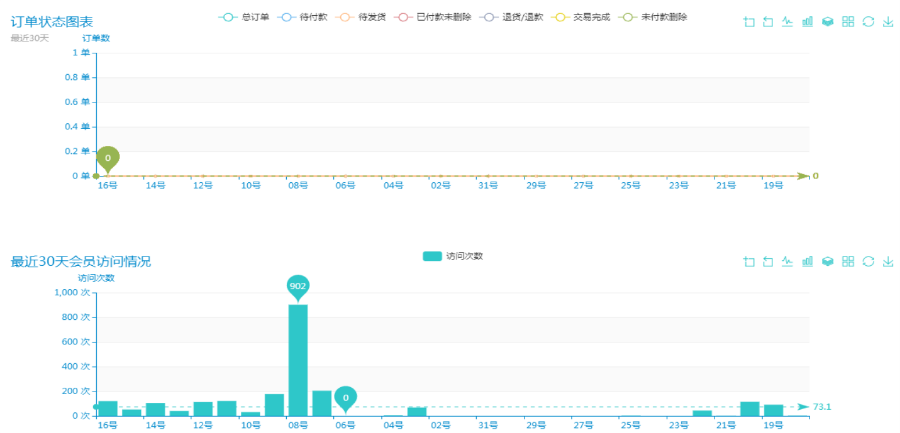Click the 902 peak bar for 08号

(298, 360)
